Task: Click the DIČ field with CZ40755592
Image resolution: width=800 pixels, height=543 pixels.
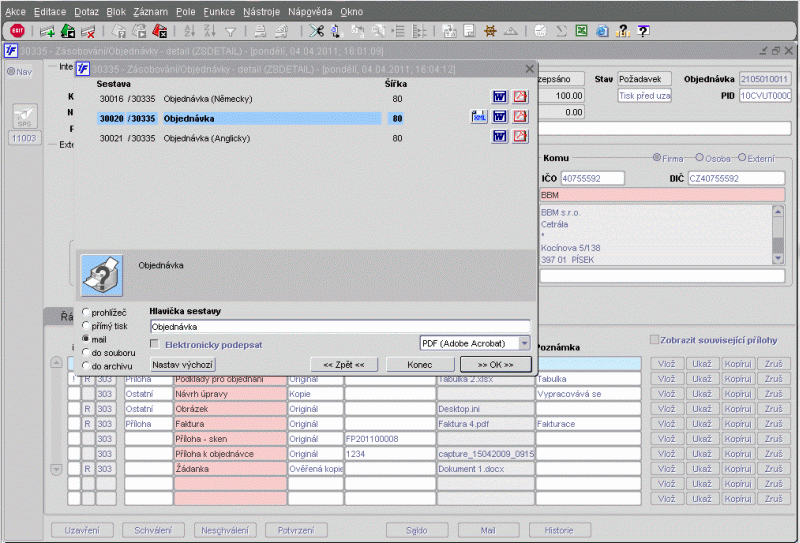Action: pyautogui.click(x=736, y=178)
